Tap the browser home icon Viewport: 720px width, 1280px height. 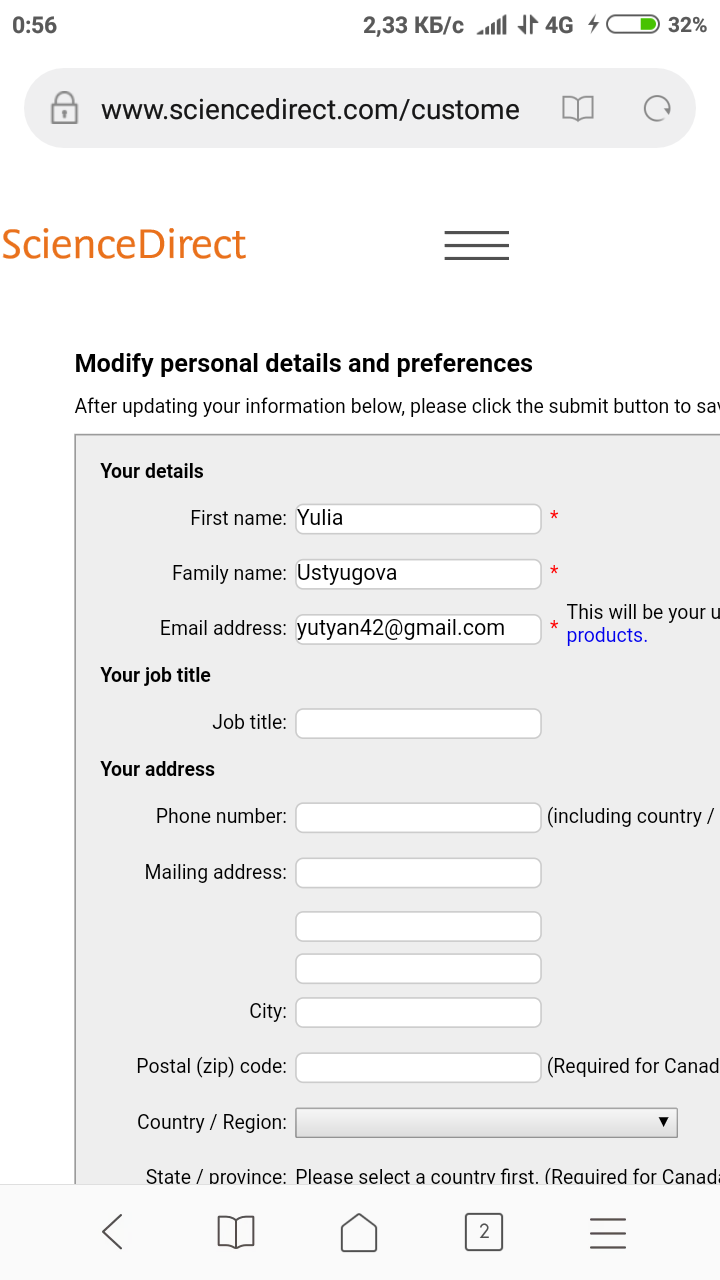click(x=359, y=1232)
